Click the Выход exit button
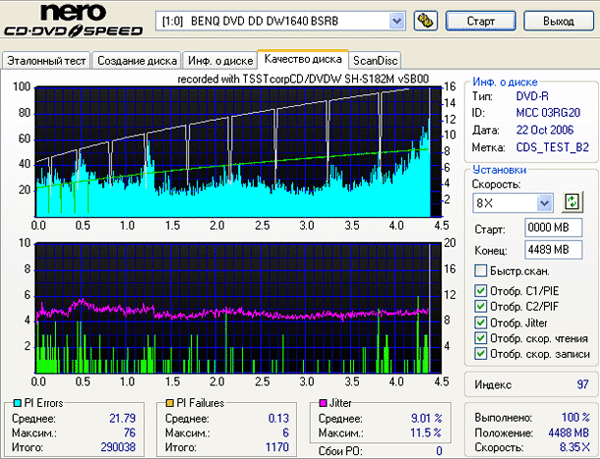The image size is (600, 459). tap(557, 20)
